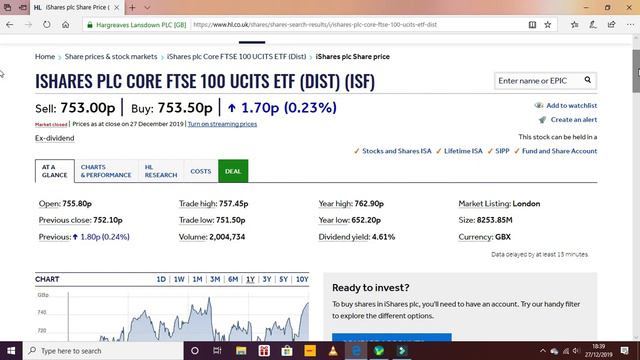Open the Costs tab

[201, 171]
